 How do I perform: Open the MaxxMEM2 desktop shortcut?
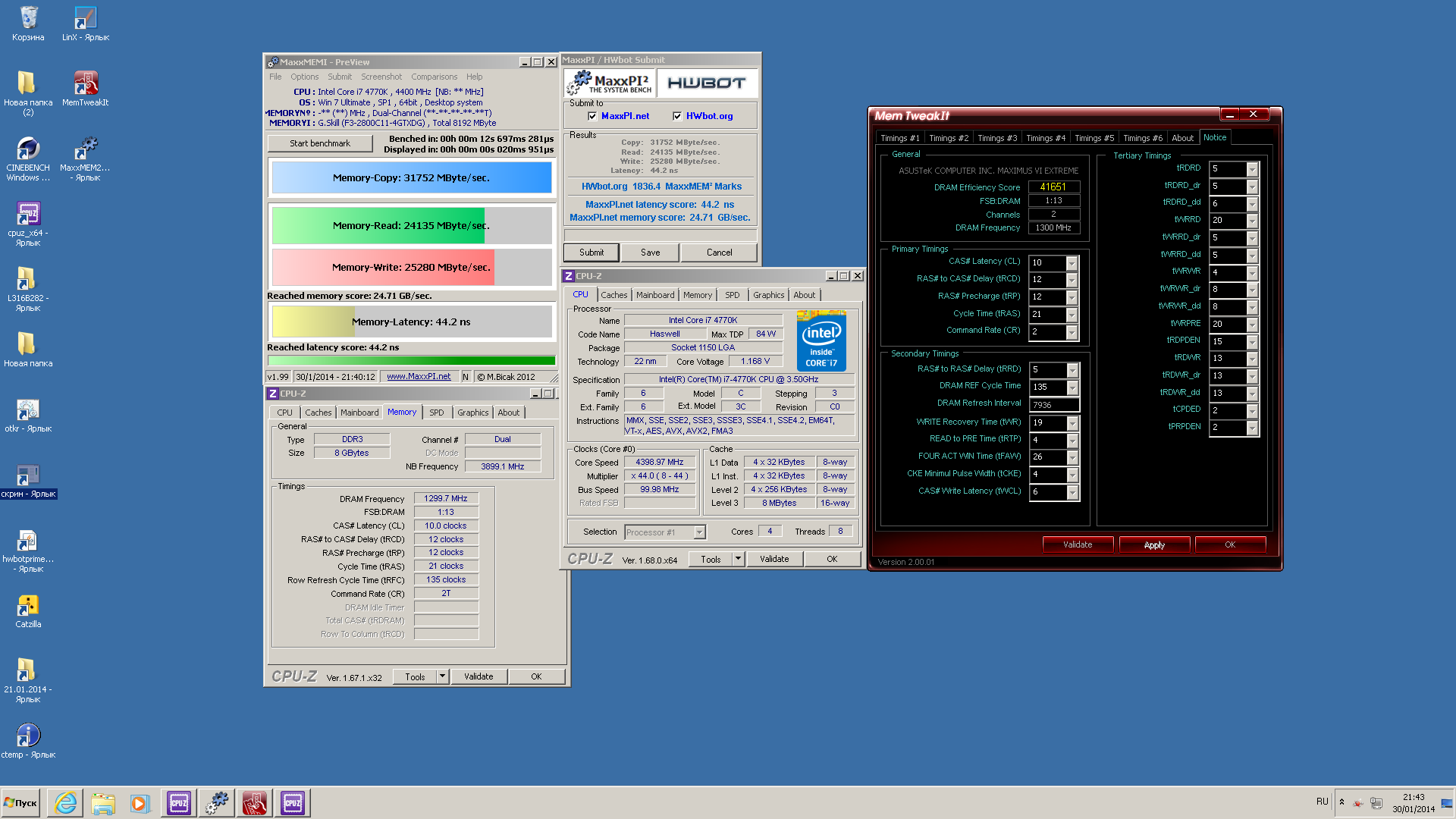pos(85,158)
